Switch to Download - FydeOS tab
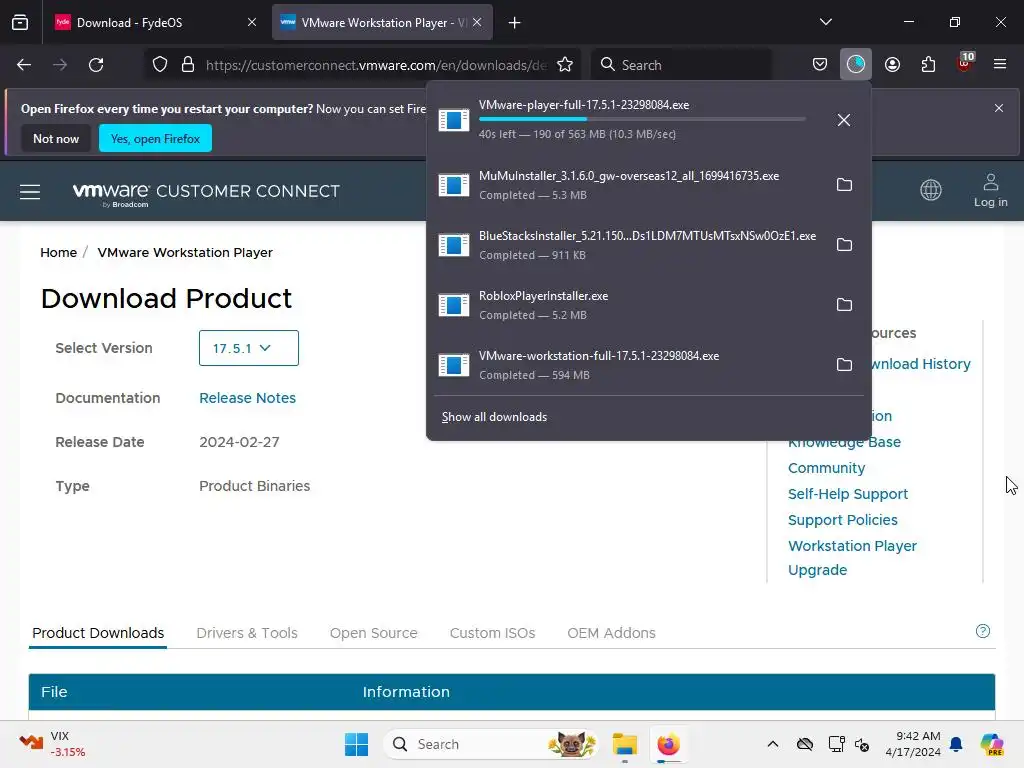 coord(154,22)
